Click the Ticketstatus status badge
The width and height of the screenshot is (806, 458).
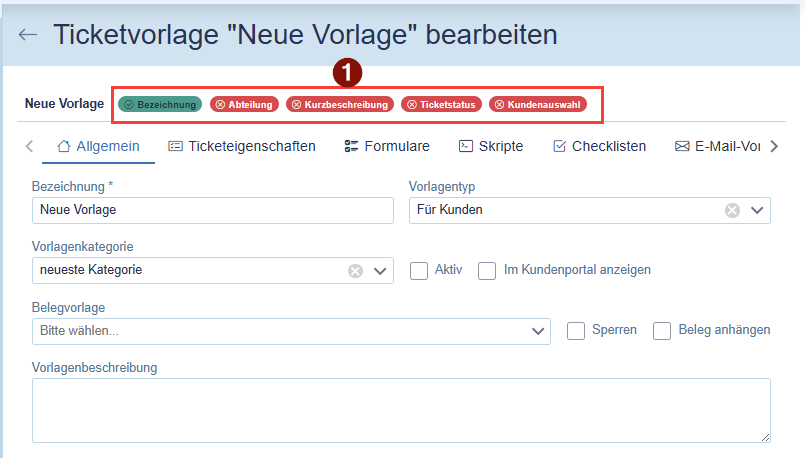click(442, 104)
